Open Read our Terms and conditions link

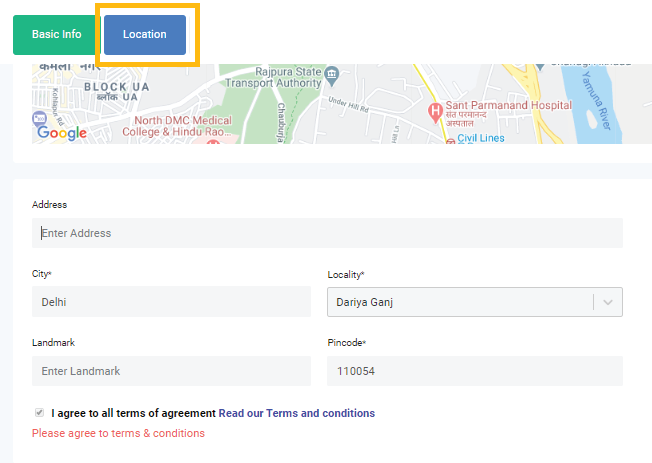tap(297, 413)
